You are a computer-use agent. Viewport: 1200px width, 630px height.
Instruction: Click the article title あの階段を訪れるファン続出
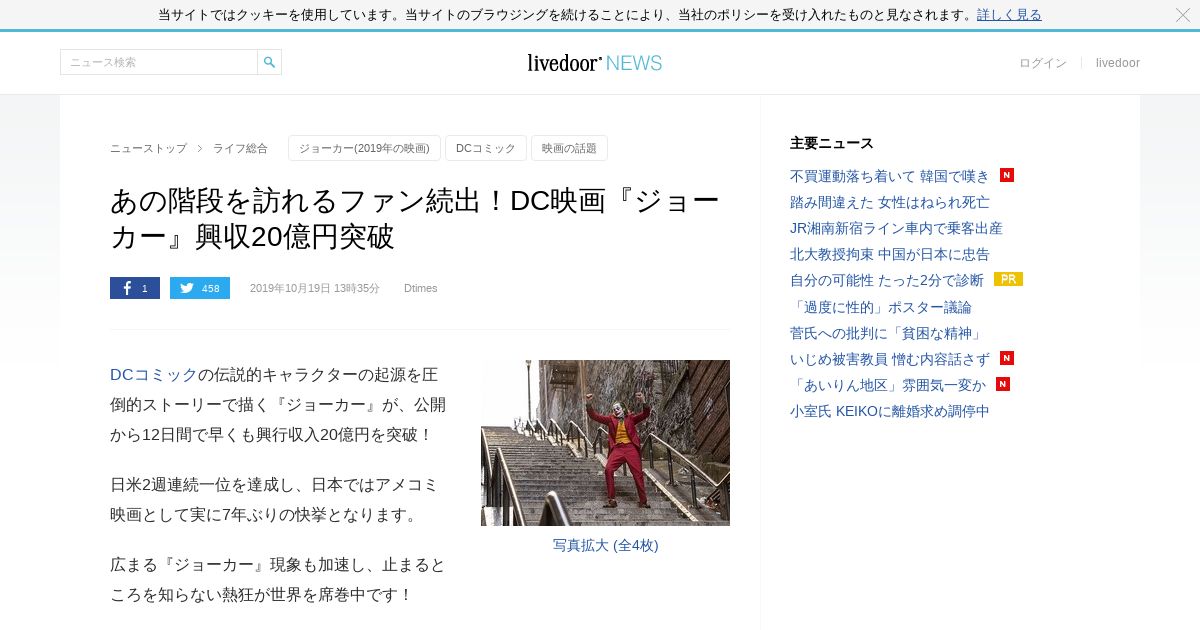[x=415, y=218]
